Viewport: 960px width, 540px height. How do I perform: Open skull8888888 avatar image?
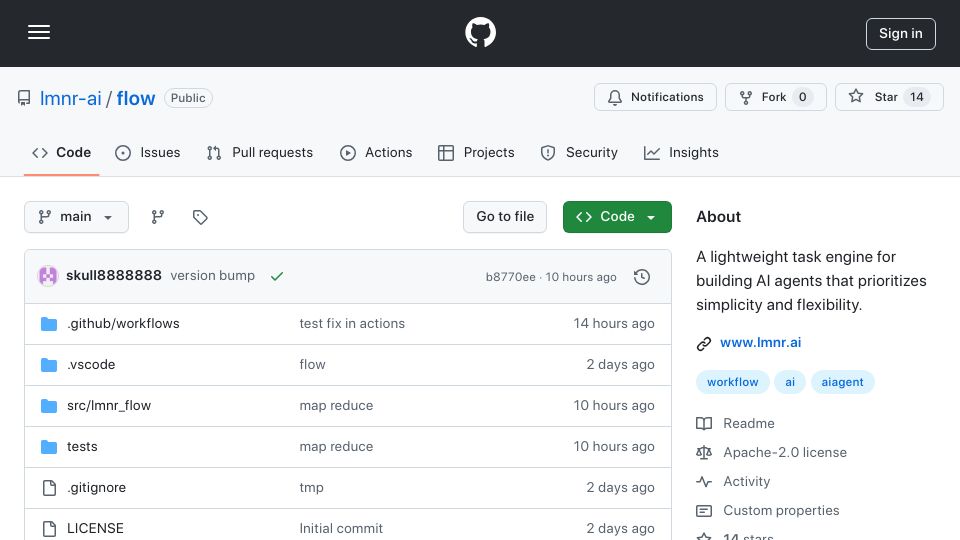pos(48,276)
